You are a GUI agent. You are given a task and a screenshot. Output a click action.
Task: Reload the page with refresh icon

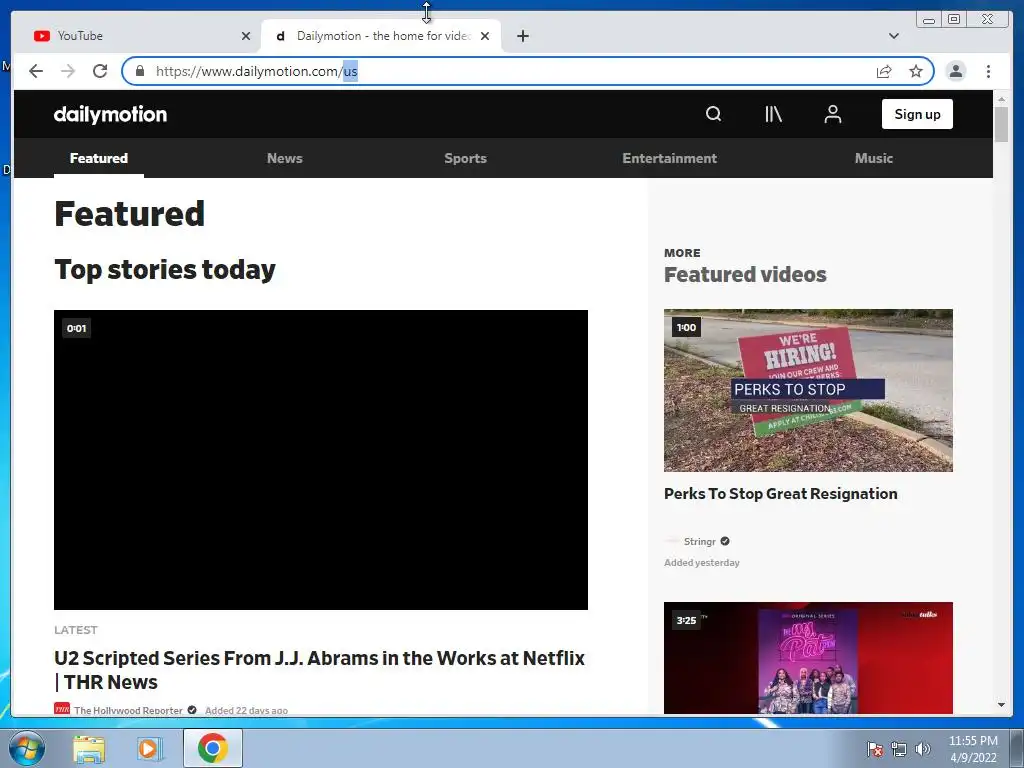click(100, 71)
